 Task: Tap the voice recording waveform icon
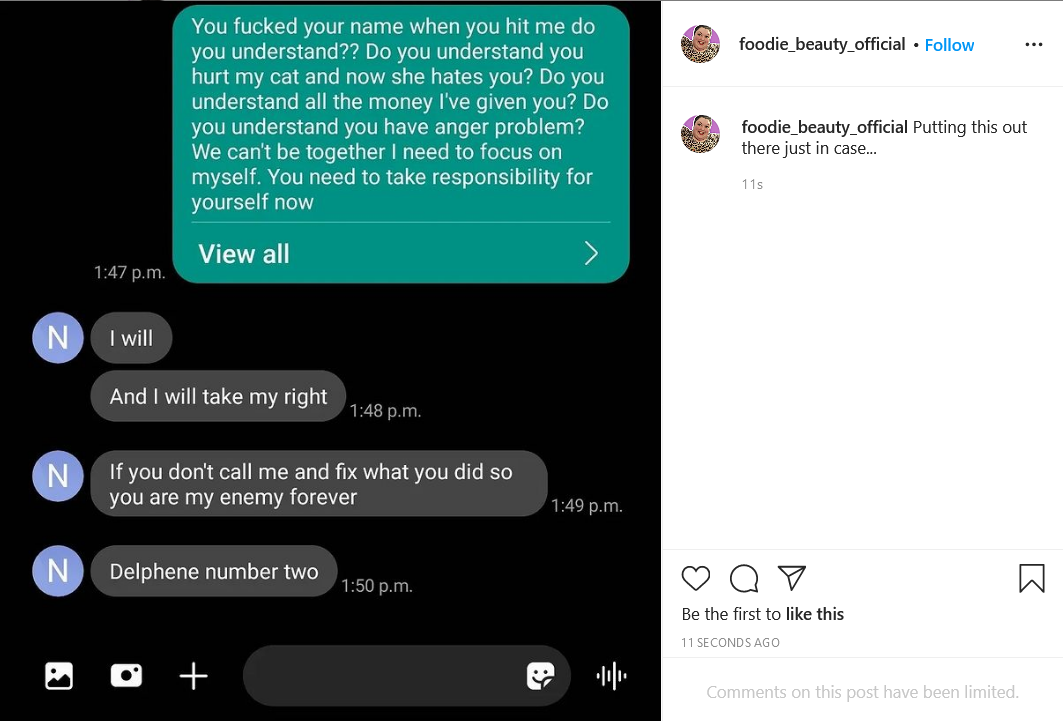[x=611, y=676]
